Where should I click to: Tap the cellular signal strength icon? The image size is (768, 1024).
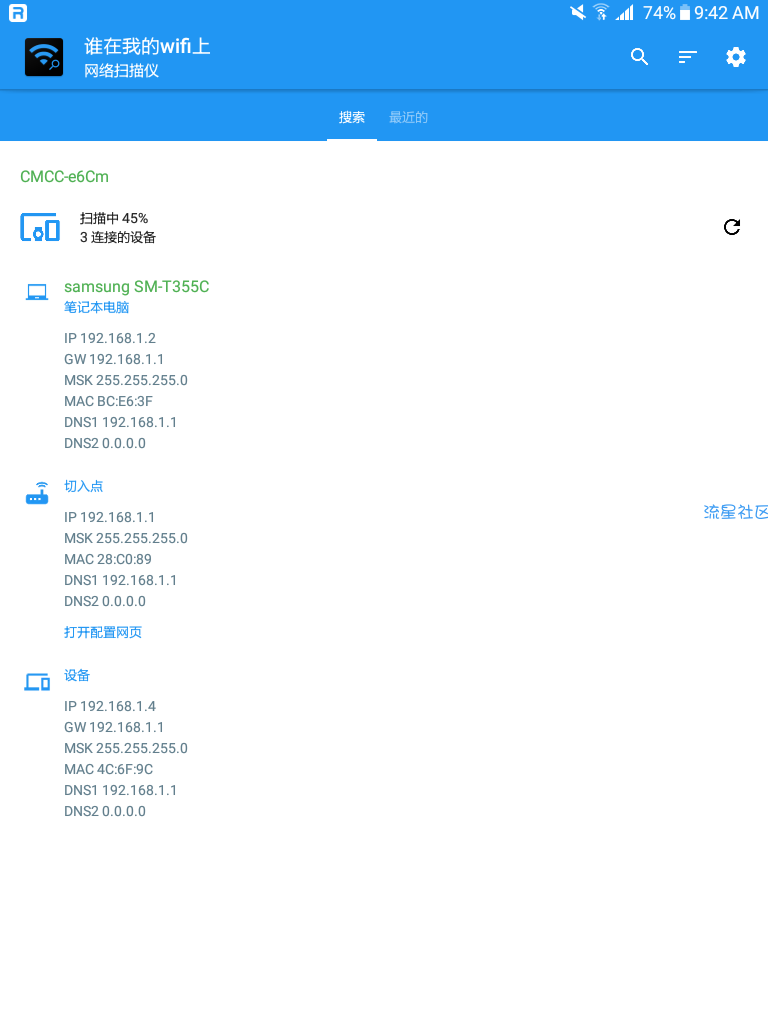point(625,12)
